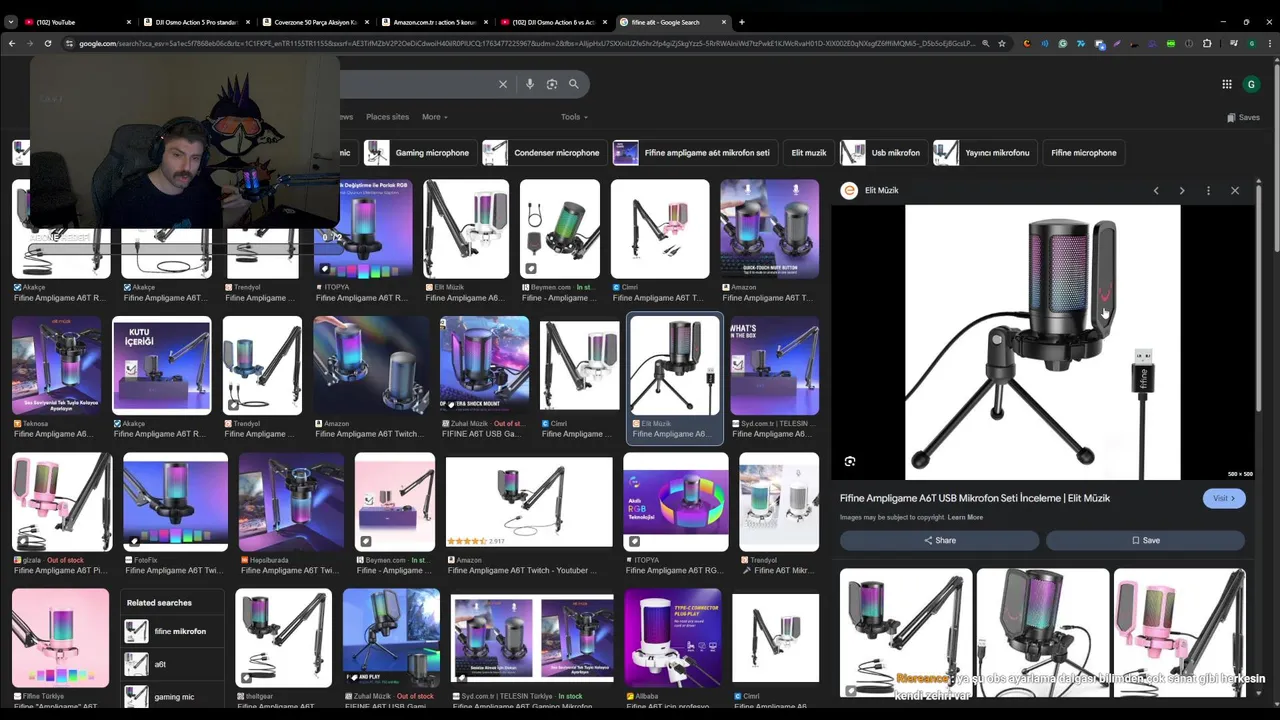Switch to the YouTube tab
Image resolution: width=1280 pixels, height=720 pixels.
click(78, 22)
